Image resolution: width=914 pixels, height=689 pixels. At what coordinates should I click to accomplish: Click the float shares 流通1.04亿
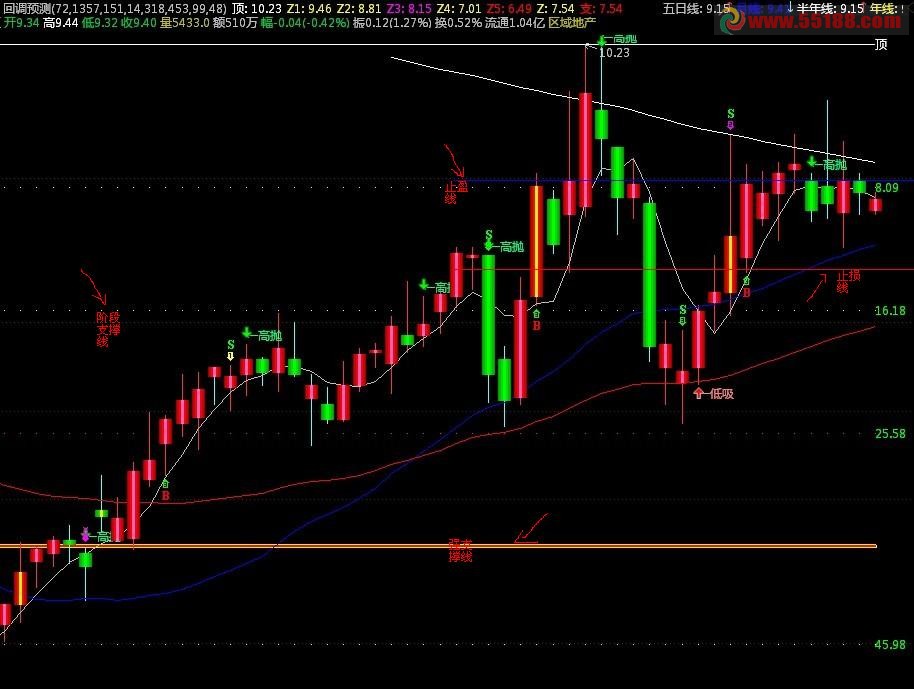coord(515,23)
